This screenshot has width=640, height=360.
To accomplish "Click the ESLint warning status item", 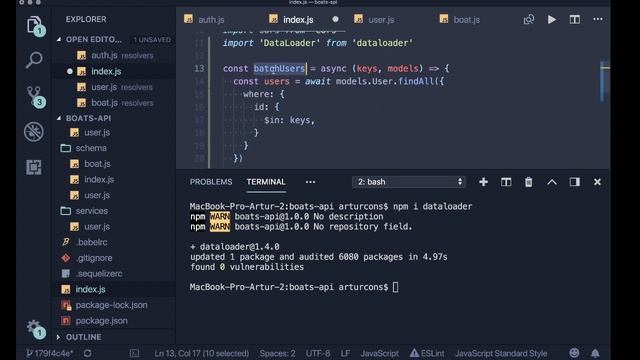I will [x=427, y=353].
